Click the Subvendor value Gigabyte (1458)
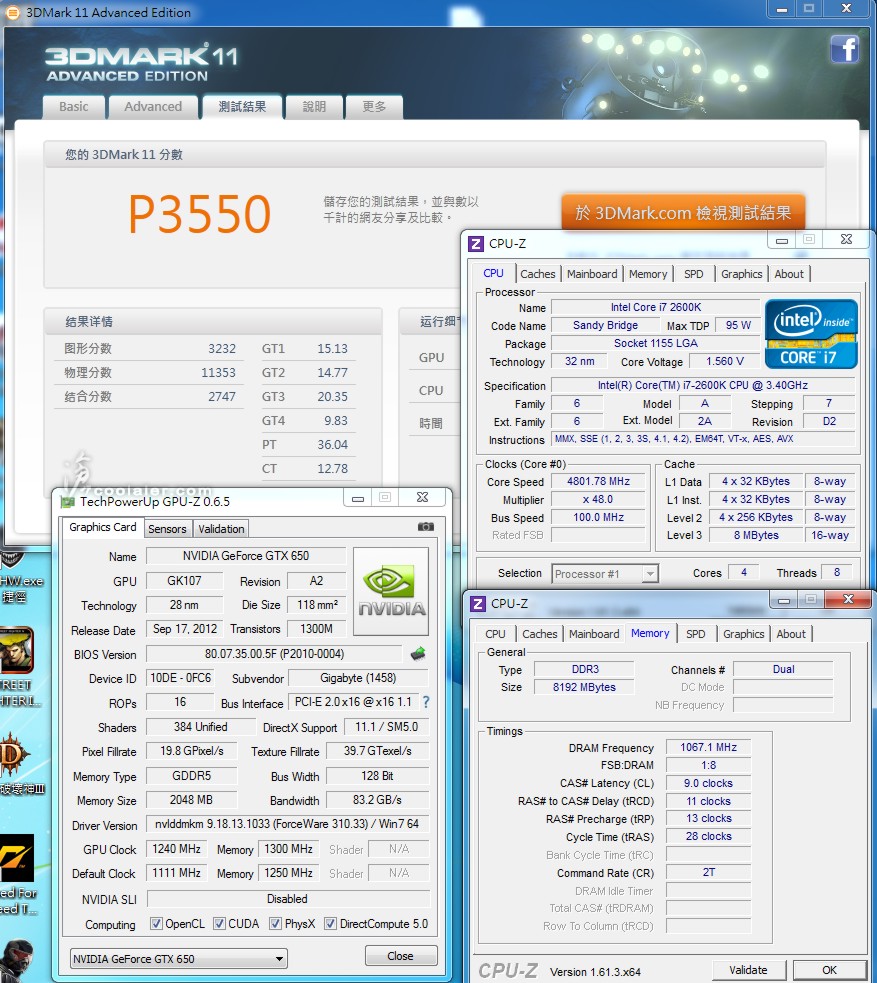877x983 pixels. (x=358, y=678)
